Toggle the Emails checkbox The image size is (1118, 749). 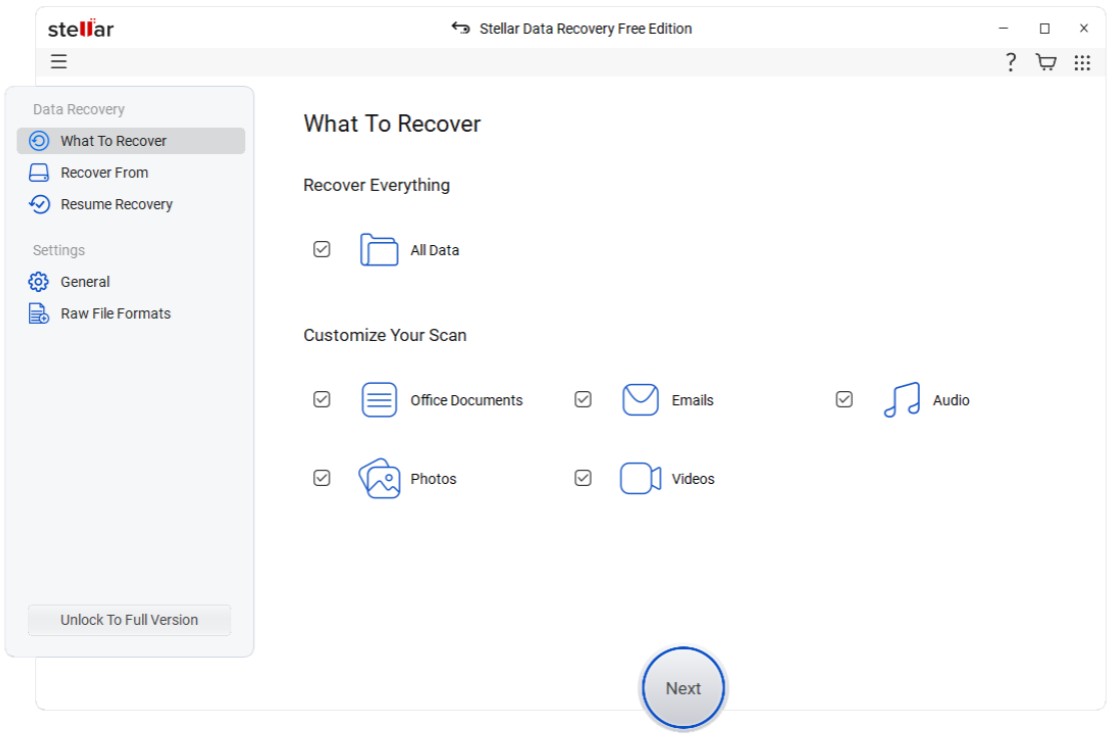pyautogui.click(x=583, y=399)
